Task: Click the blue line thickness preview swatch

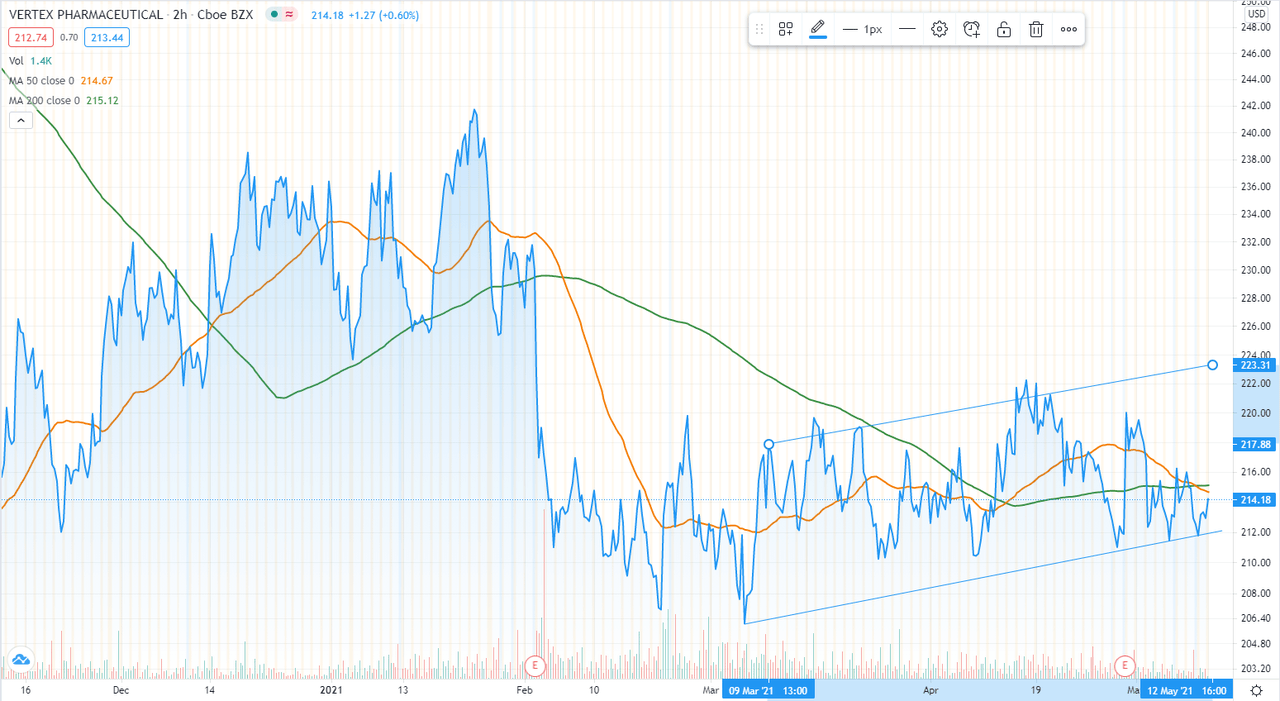Action: point(817,39)
